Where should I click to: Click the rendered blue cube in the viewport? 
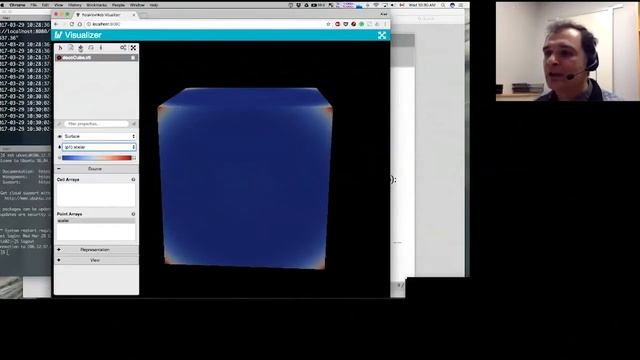(245, 179)
